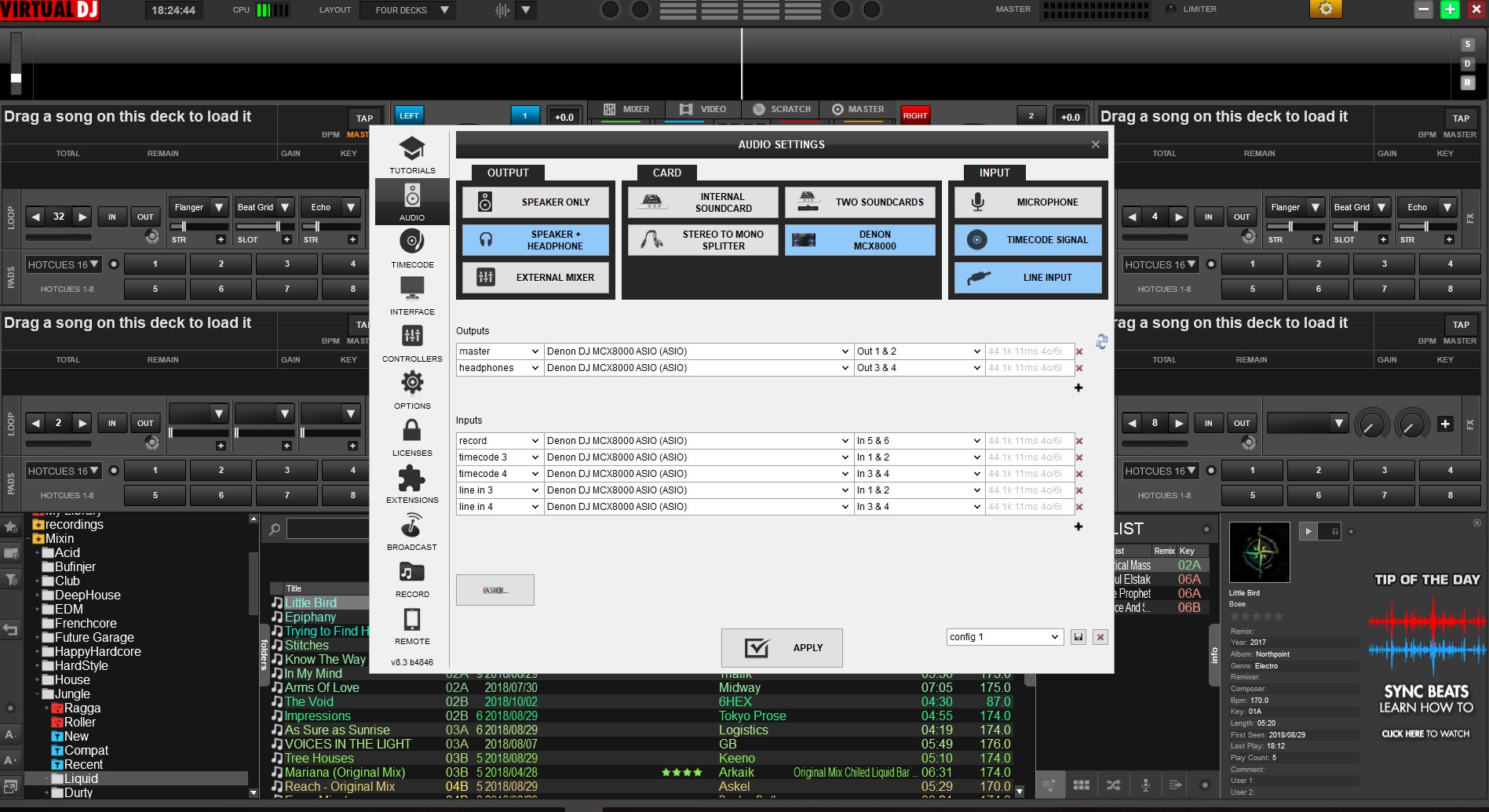The width and height of the screenshot is (1489, 812).
Task: Open the Interface settings section
Action: 412,296
